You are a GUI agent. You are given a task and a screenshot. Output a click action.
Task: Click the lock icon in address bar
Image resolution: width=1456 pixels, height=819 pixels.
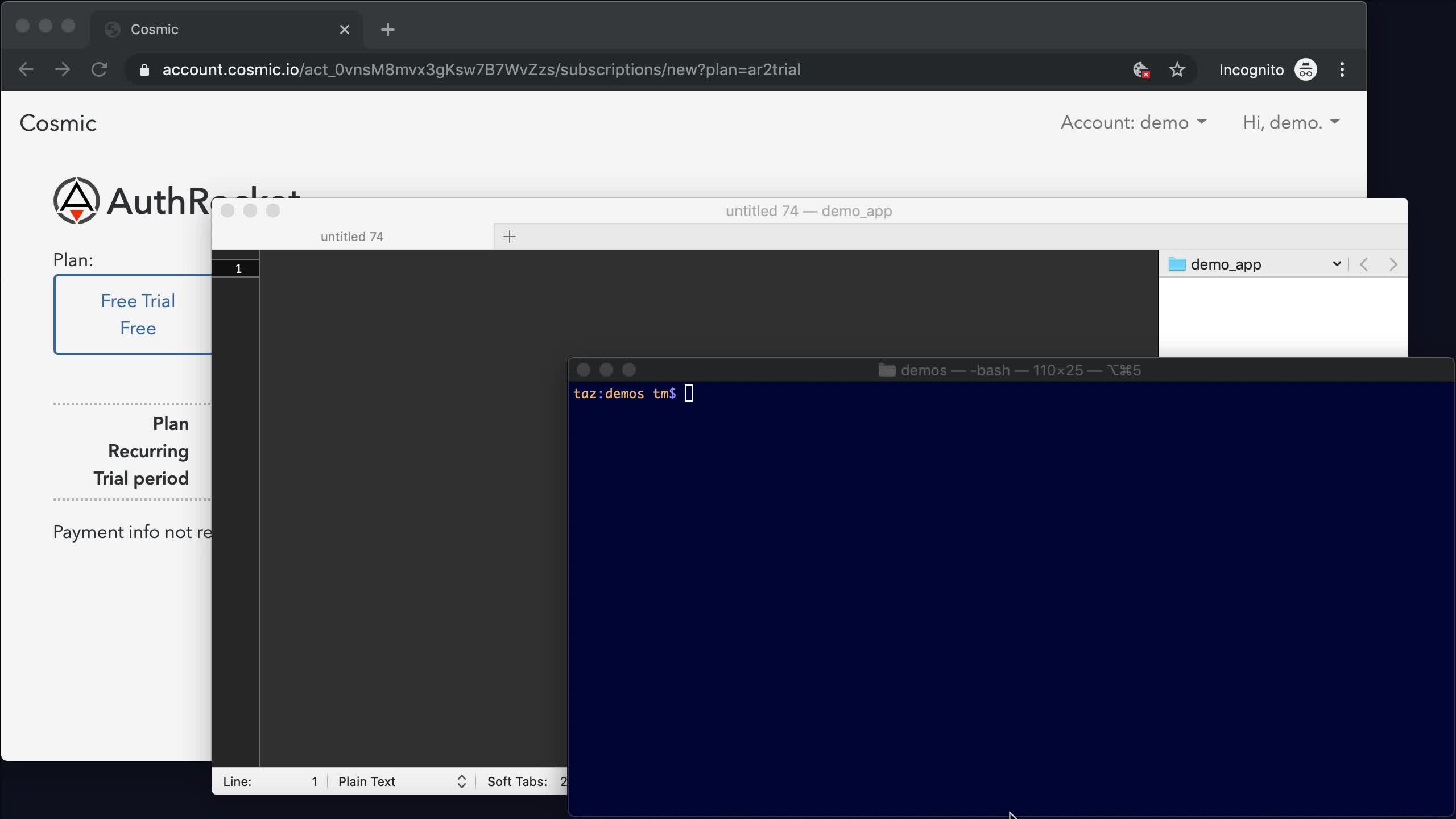144,69
